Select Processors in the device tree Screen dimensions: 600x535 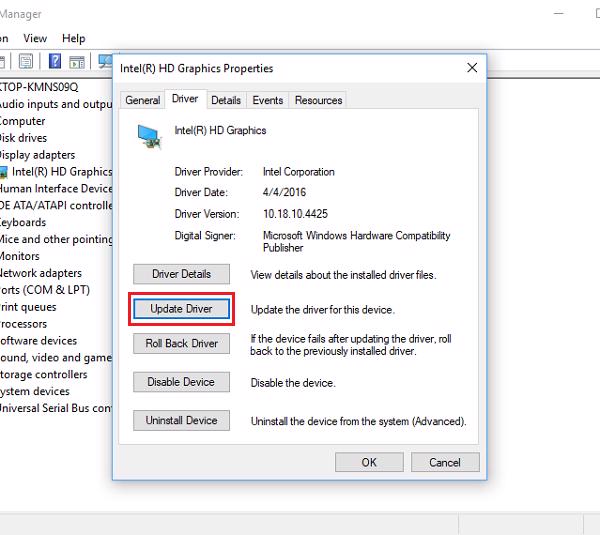24,324
